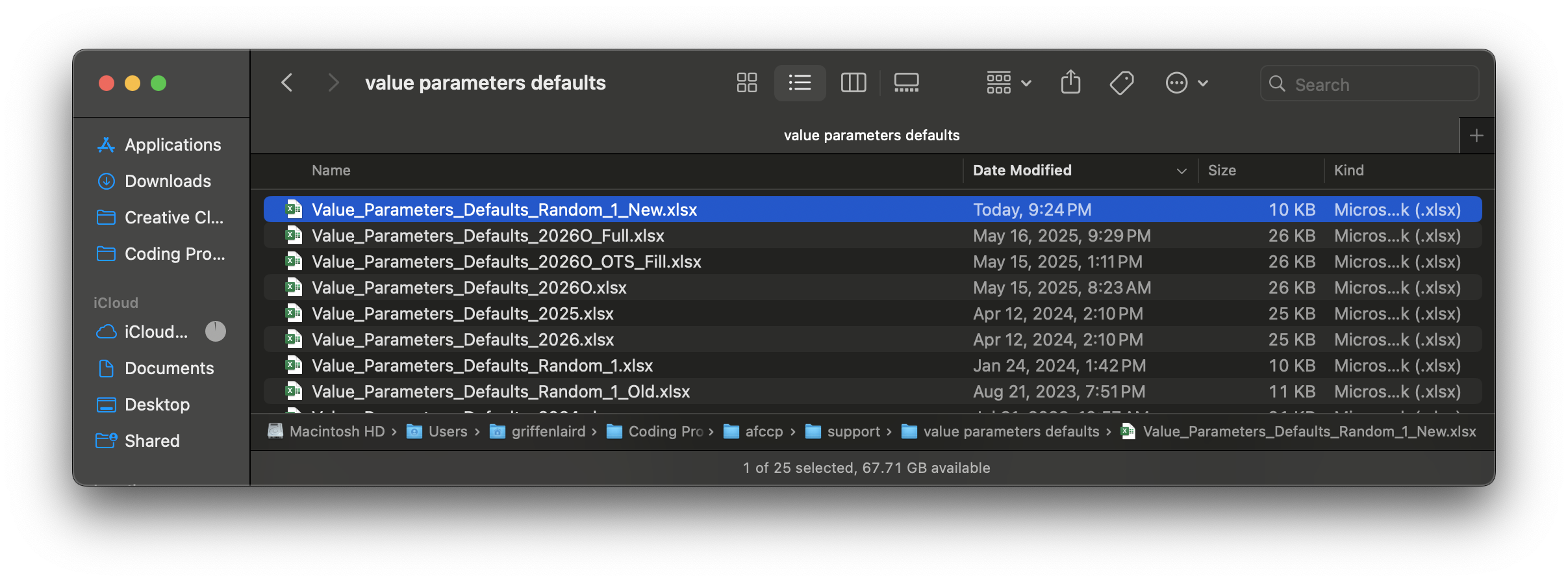1568x582 pixels.
Task: Toggle Date Modified sort order chevron
Action: 1181,171
